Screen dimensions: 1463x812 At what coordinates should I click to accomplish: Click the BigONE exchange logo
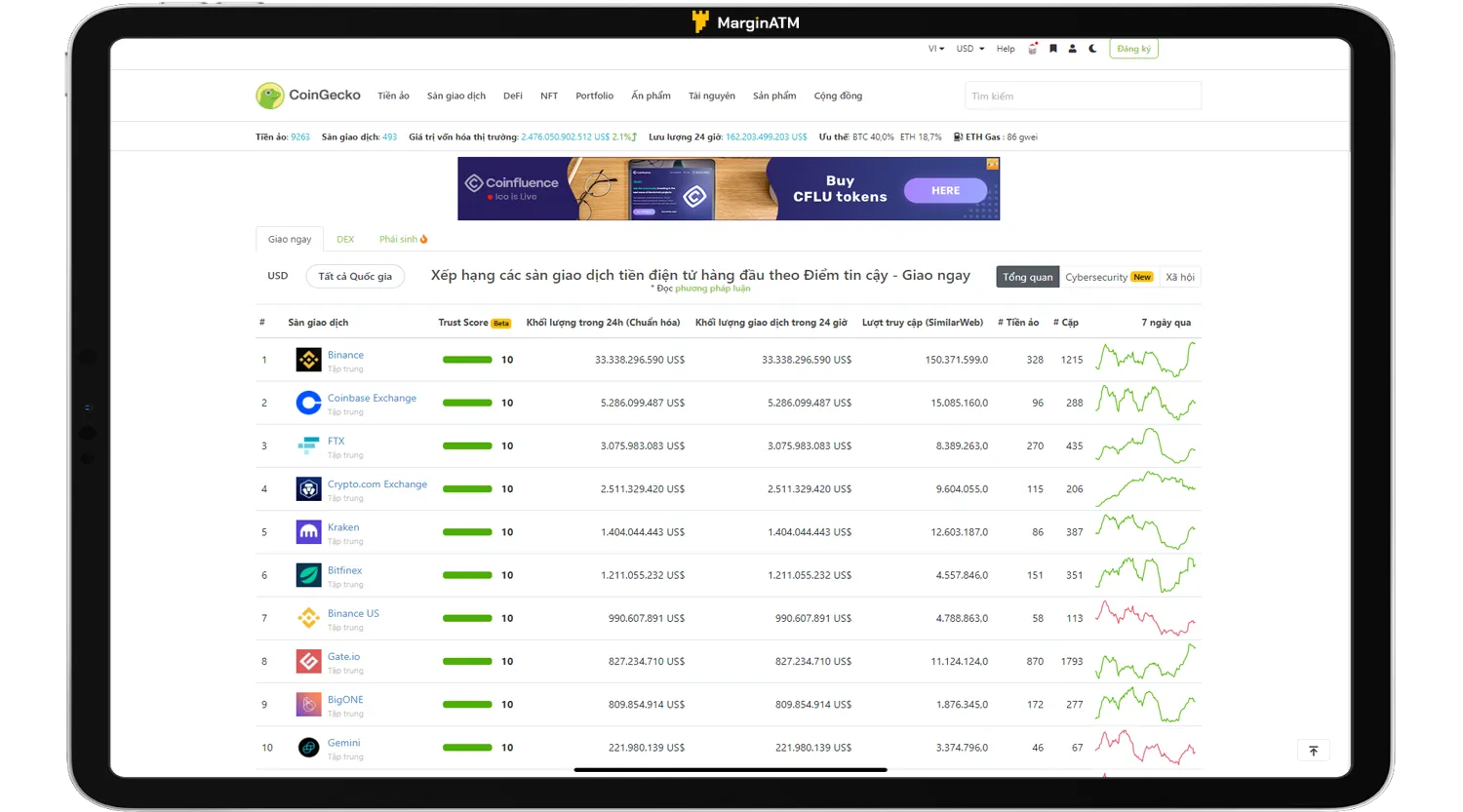(x=308, y=704)
